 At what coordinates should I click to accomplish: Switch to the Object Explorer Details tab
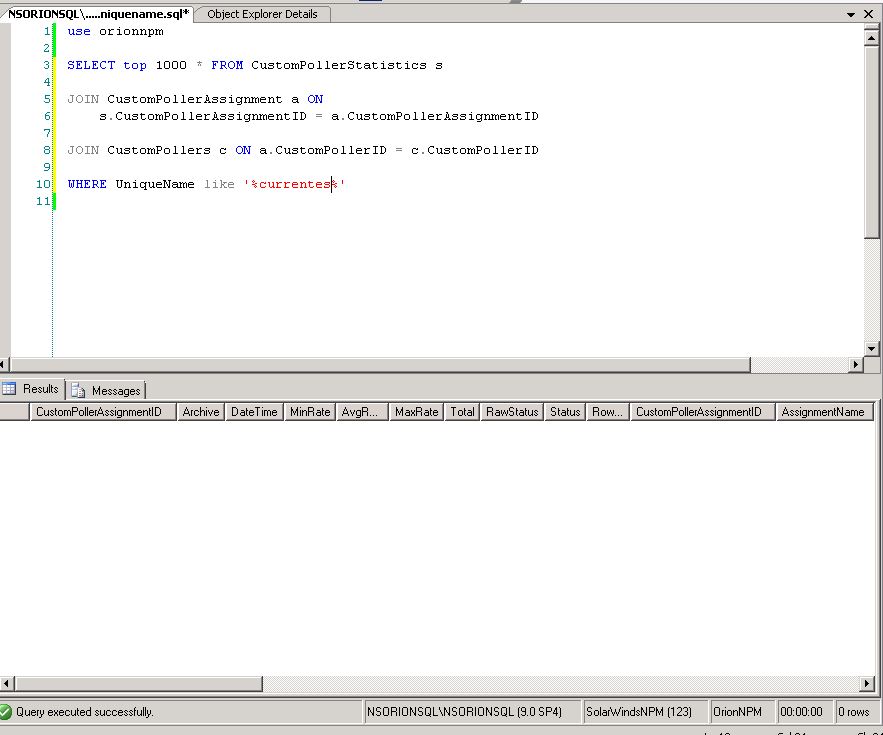pyautogui.click(x=262, y=14)
